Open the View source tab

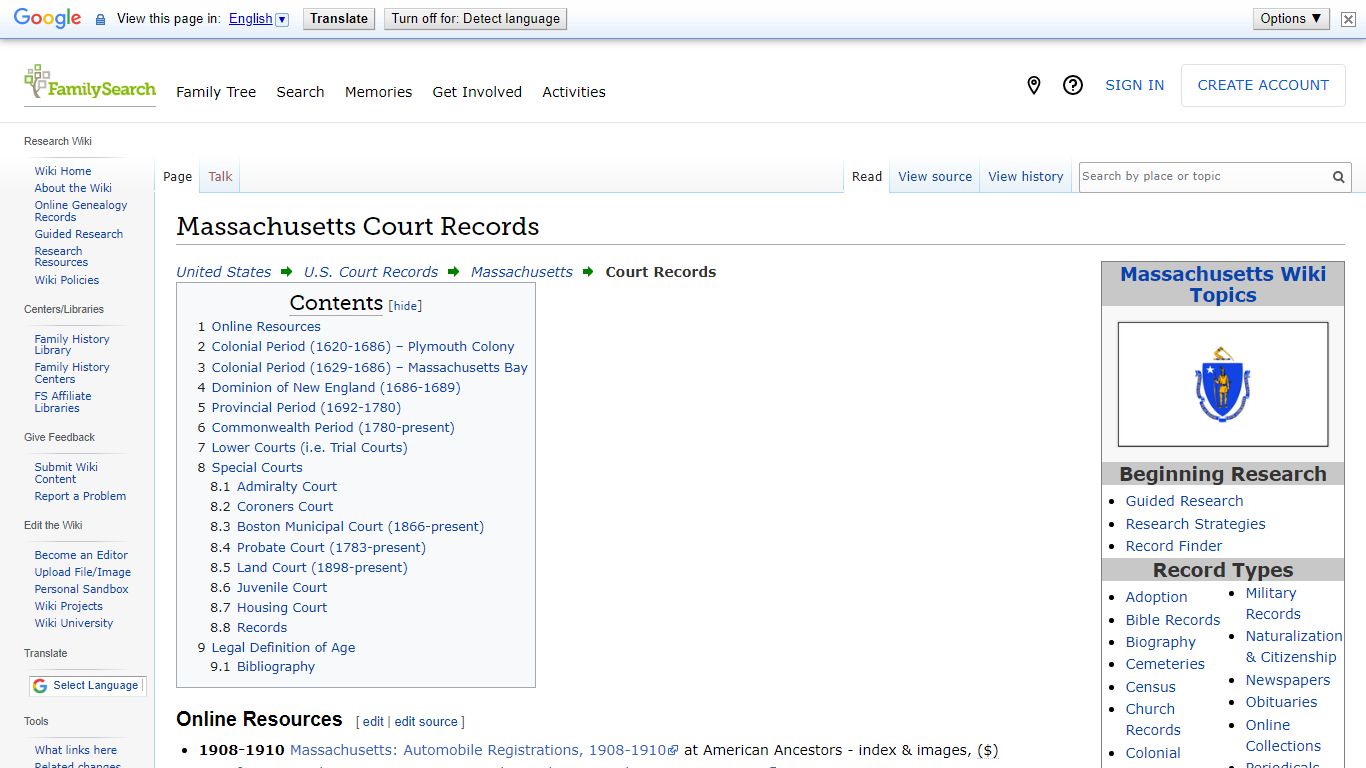[x=935, y=177]
